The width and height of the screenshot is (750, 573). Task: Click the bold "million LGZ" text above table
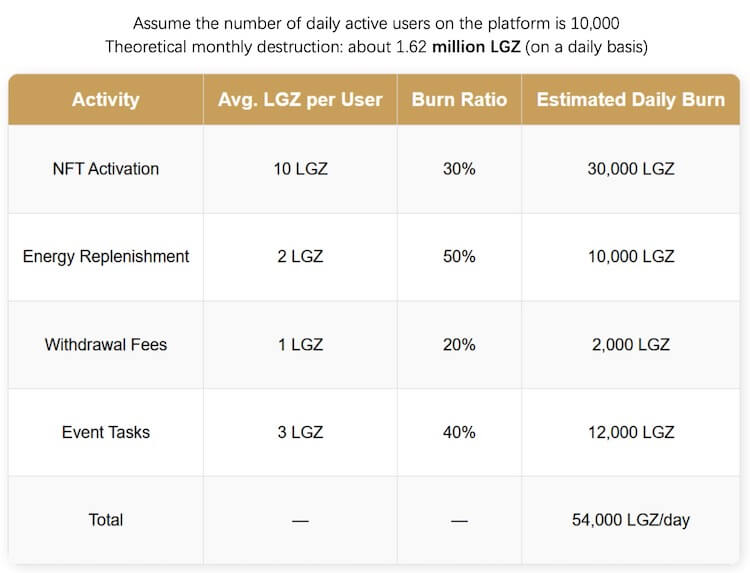pos(476,47)
